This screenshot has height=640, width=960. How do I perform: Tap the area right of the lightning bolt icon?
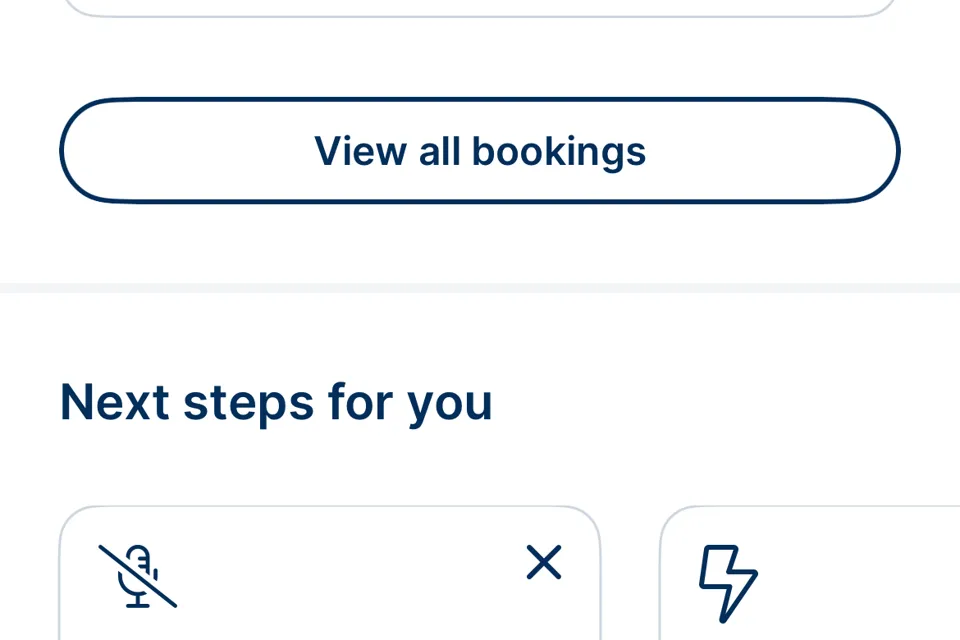pyautogui.click(x=857, y=582)
